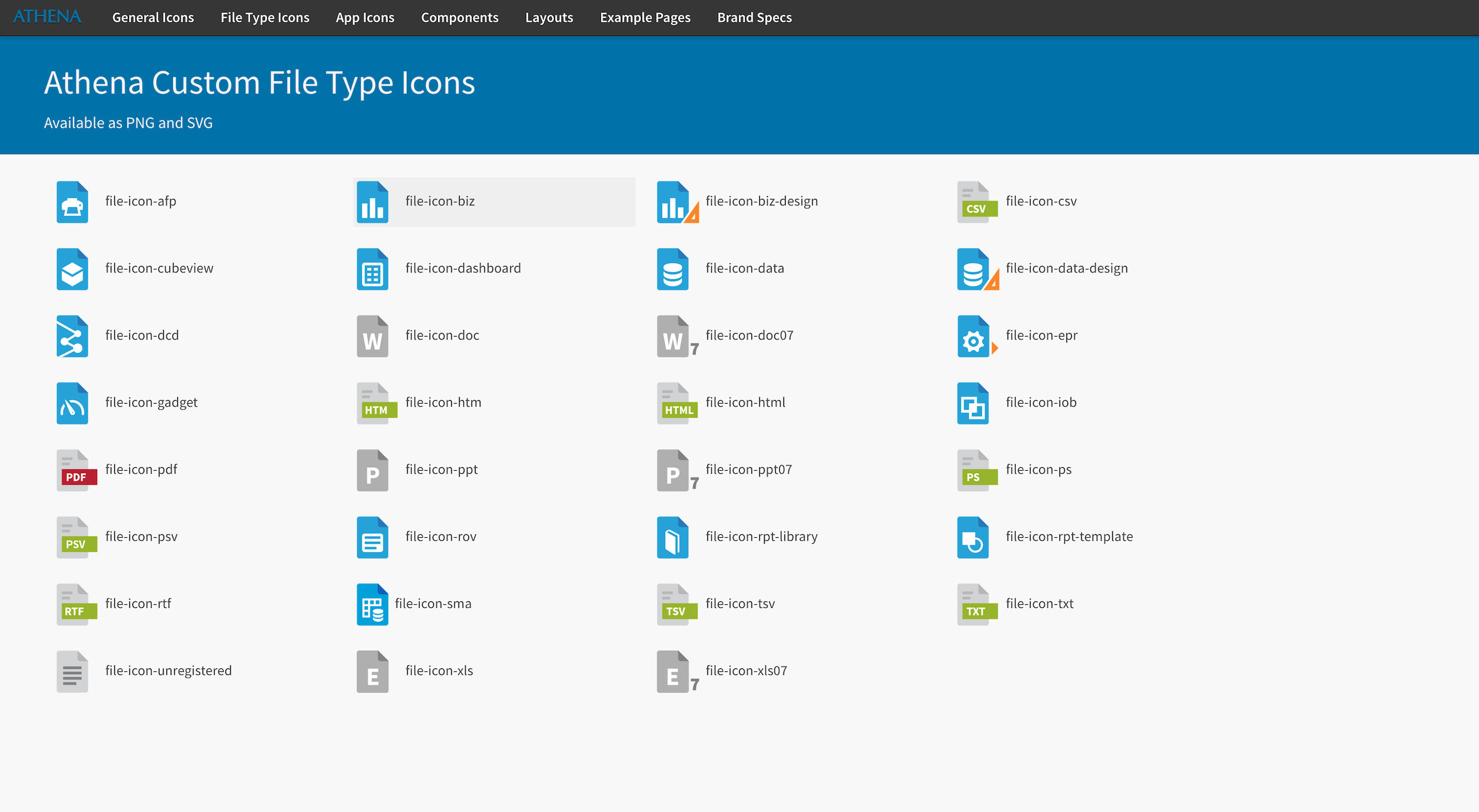The height and width of the screenshot is (812, 1479).
Task: Click the cubeview cube file icon
Action: coord(72,269)
